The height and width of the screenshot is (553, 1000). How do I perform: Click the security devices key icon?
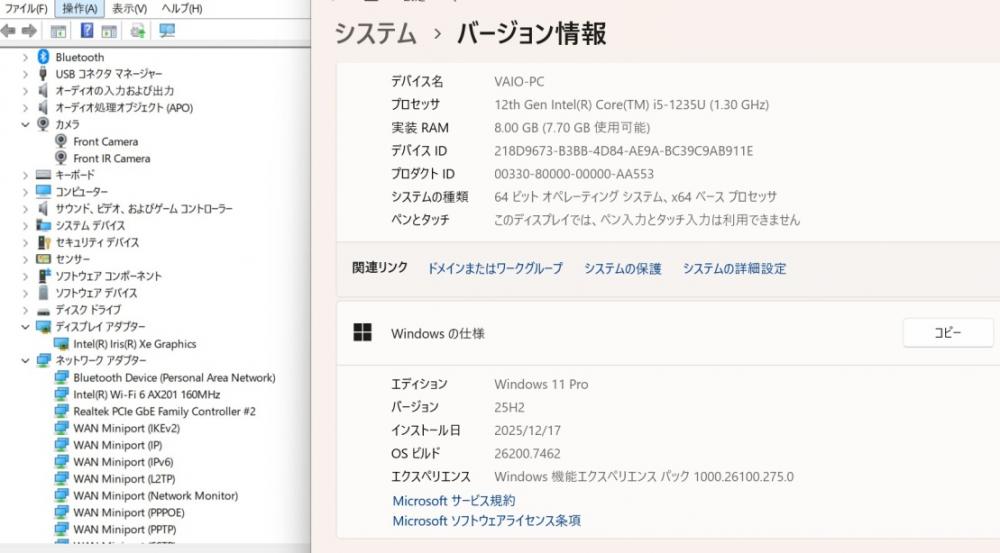44,242
